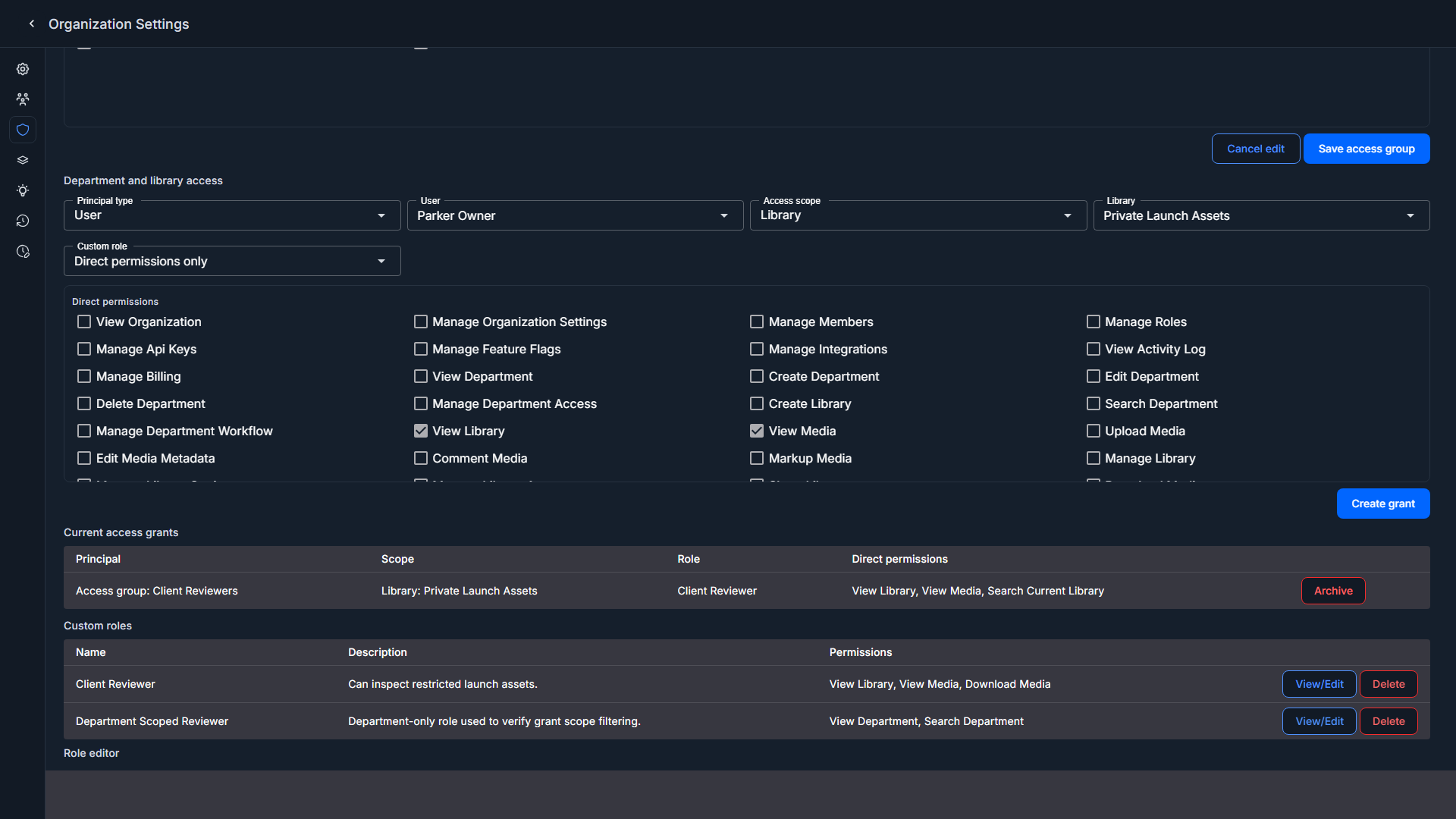
Task: Check the Create Library permission
Action: pos(757,403)
